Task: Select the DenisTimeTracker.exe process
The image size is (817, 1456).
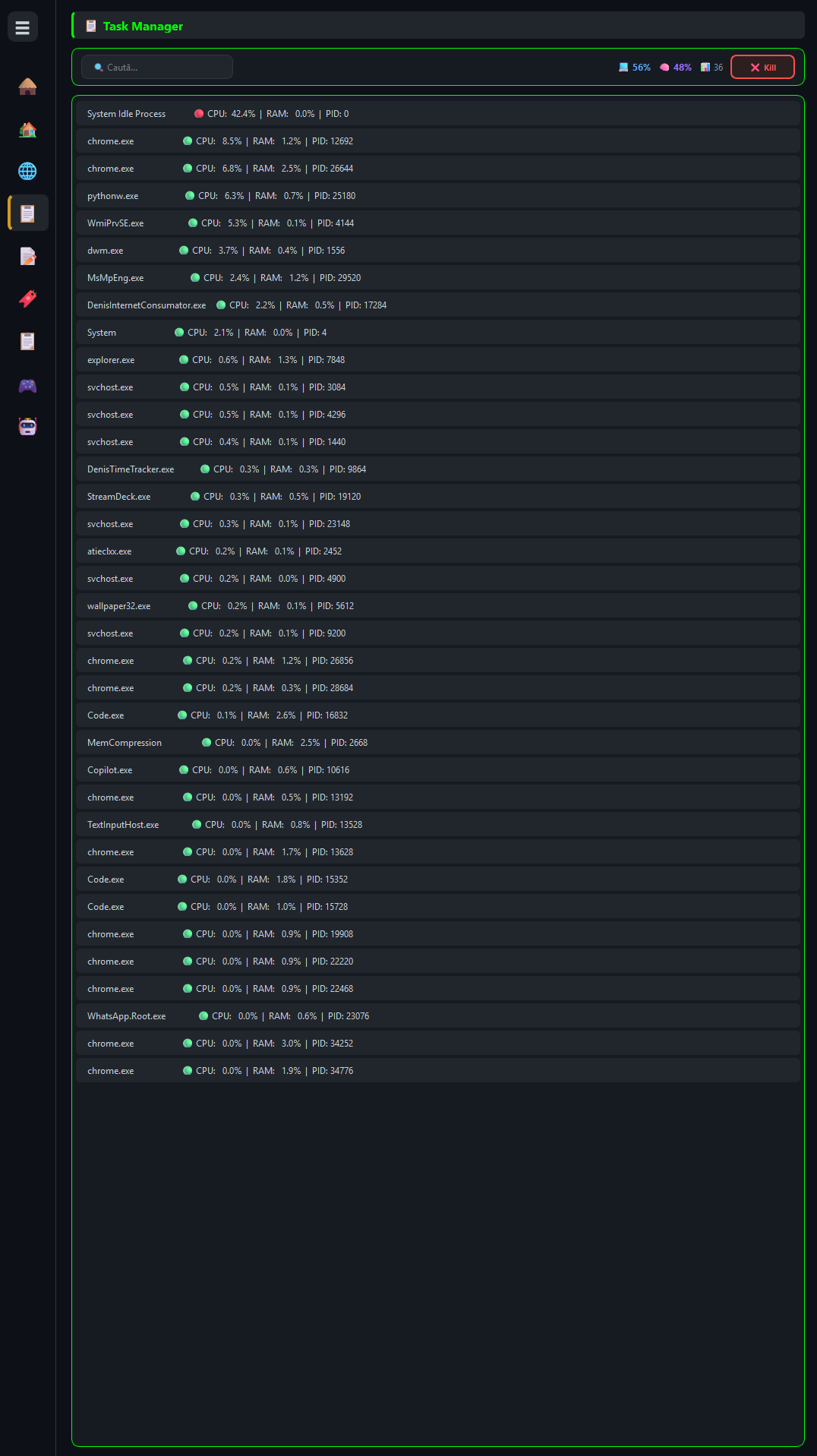Action: coord(438,469)
